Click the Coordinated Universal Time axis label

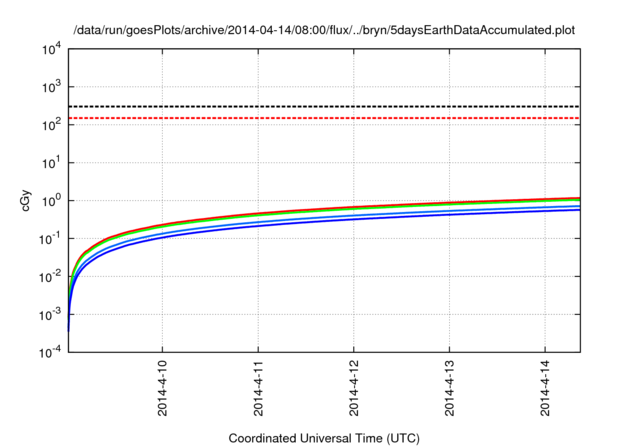[324, 439]
